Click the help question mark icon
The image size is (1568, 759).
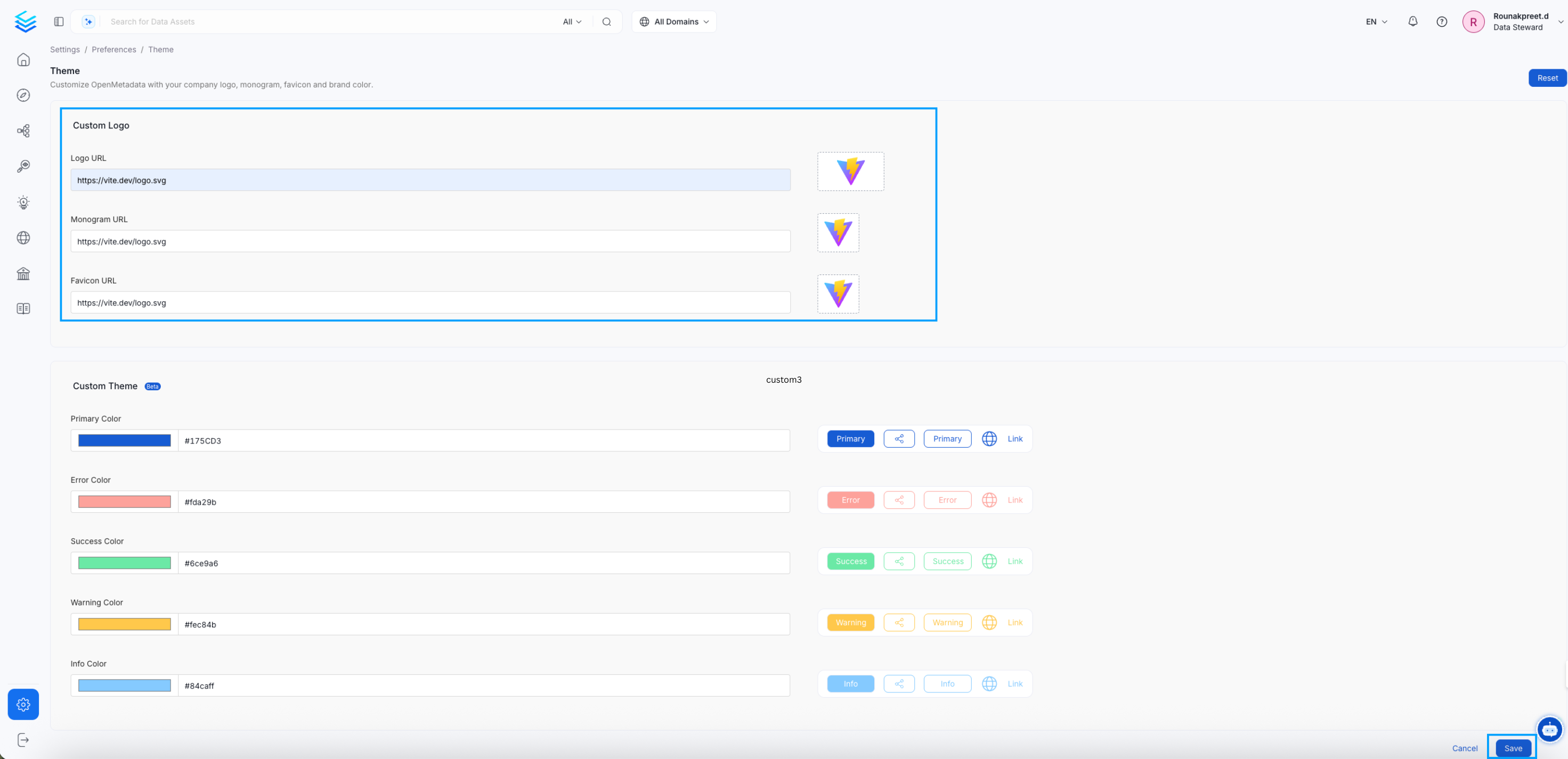coord(1441,21)
